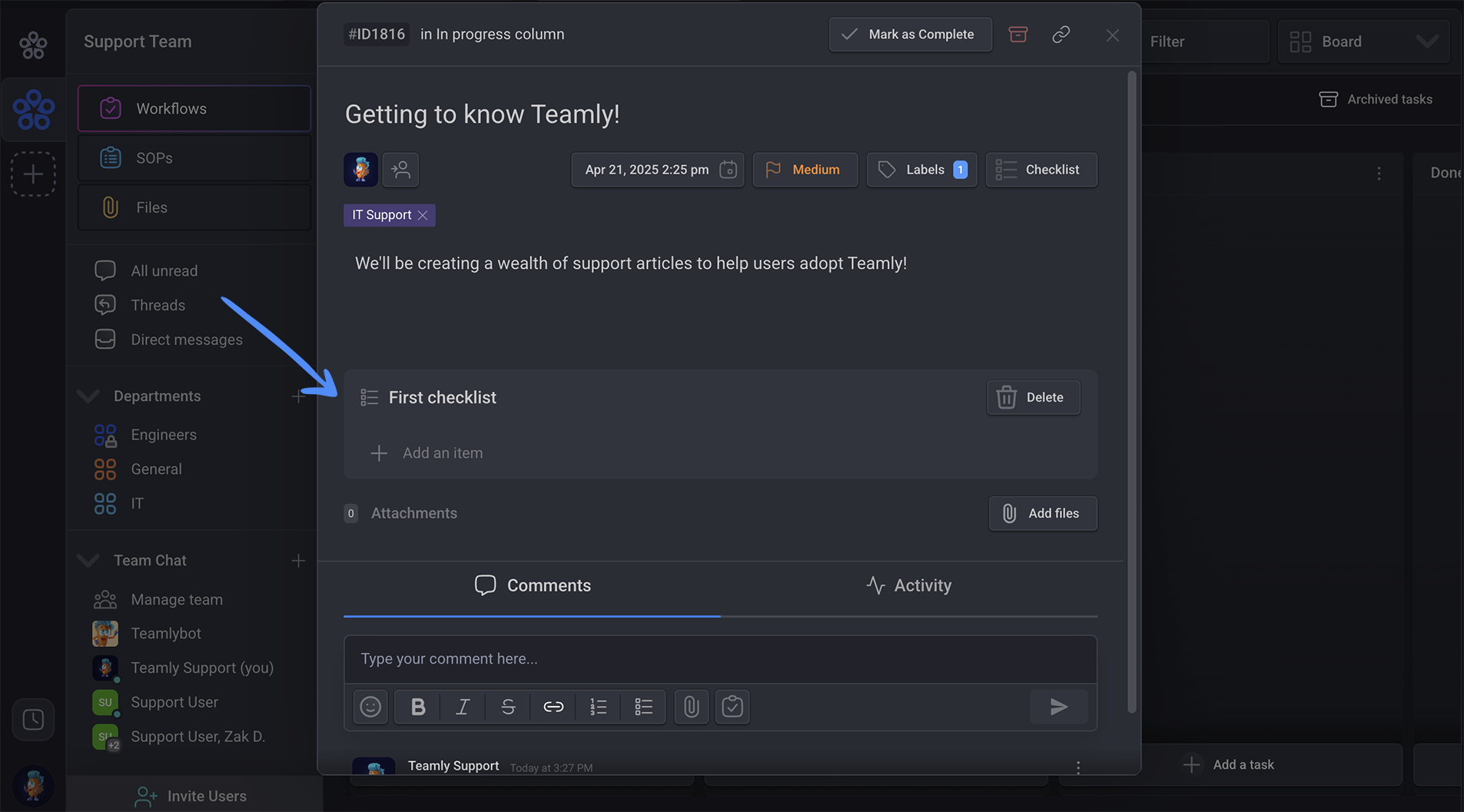Image resolution: width=1464 pixels, height=812 pixels.
Task: Click the comment input field
Action: pyautogui.click(x=720, y=659)
